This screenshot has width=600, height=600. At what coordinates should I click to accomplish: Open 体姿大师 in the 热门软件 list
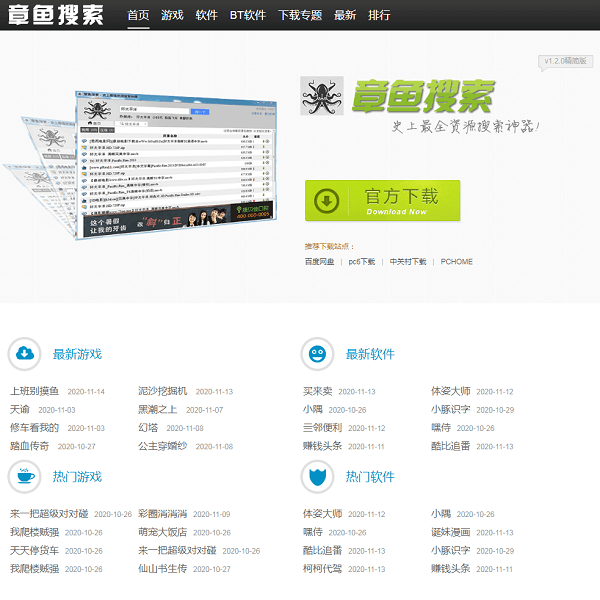click(323, 514)
